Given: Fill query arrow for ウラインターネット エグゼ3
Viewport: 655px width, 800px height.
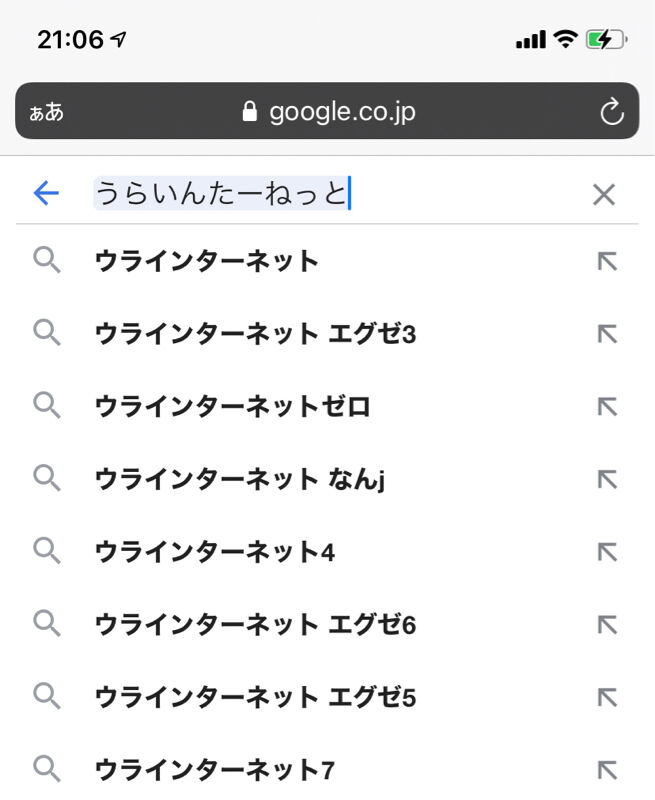Looking at the screenshot, I should 607,334.
